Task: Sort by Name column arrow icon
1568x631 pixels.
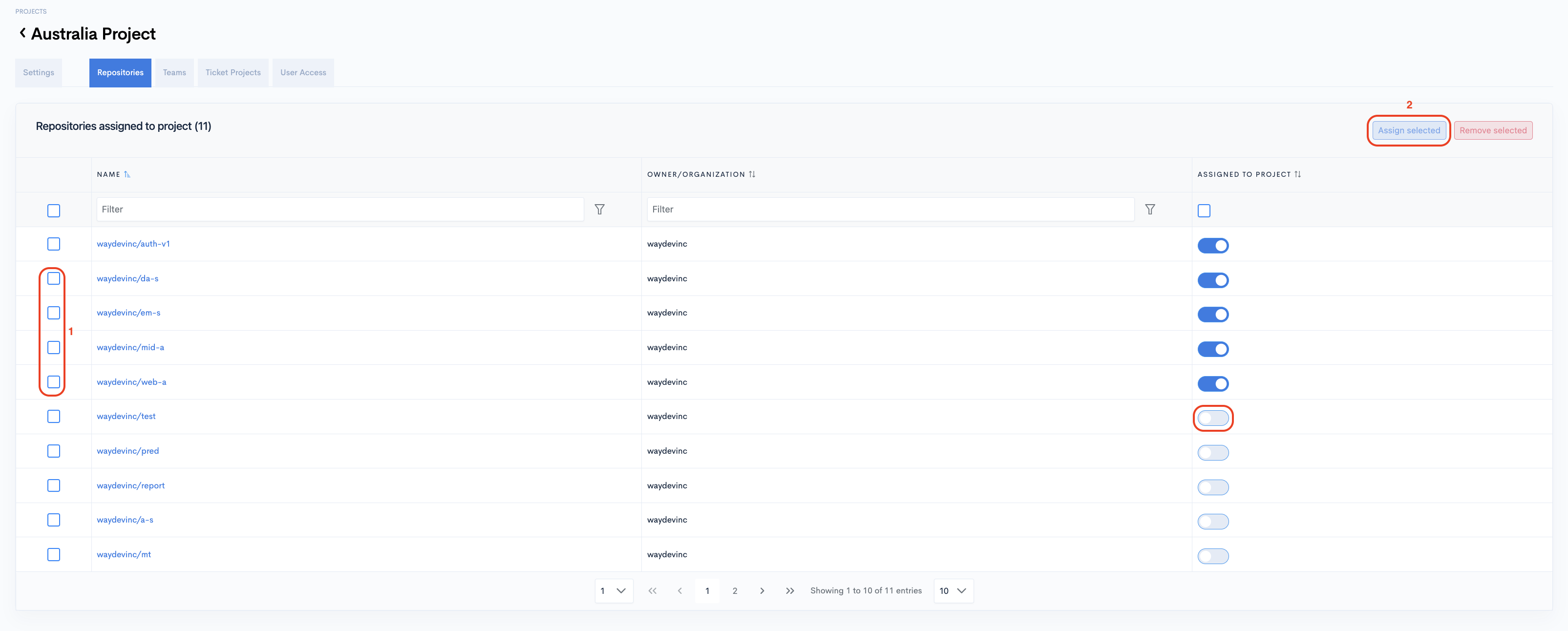Action: (x=127, y=174)
